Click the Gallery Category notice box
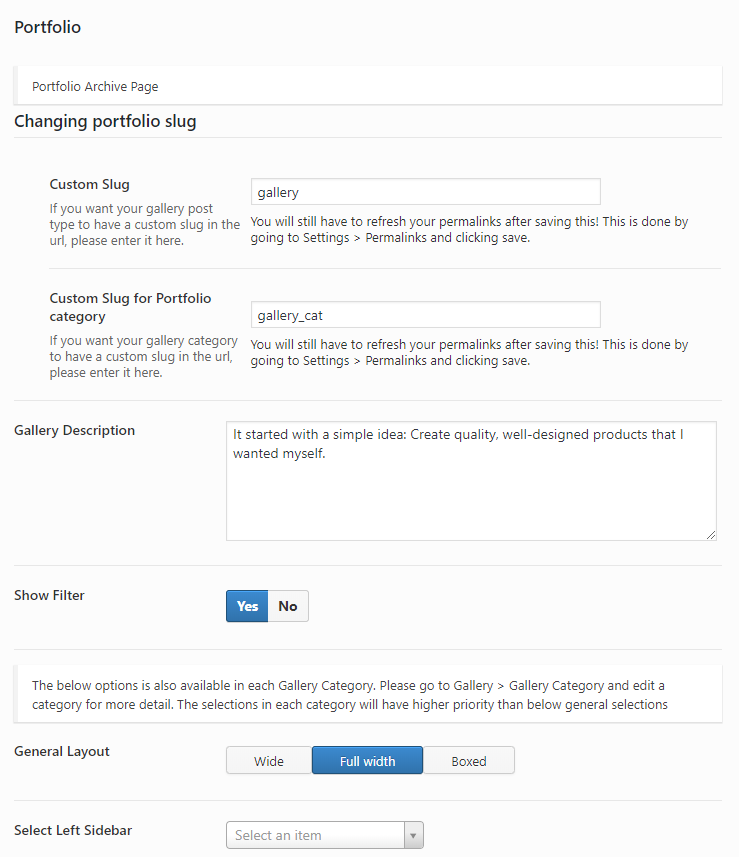The width and height of the screenshot is (739, 857). (x=368, y=694)
